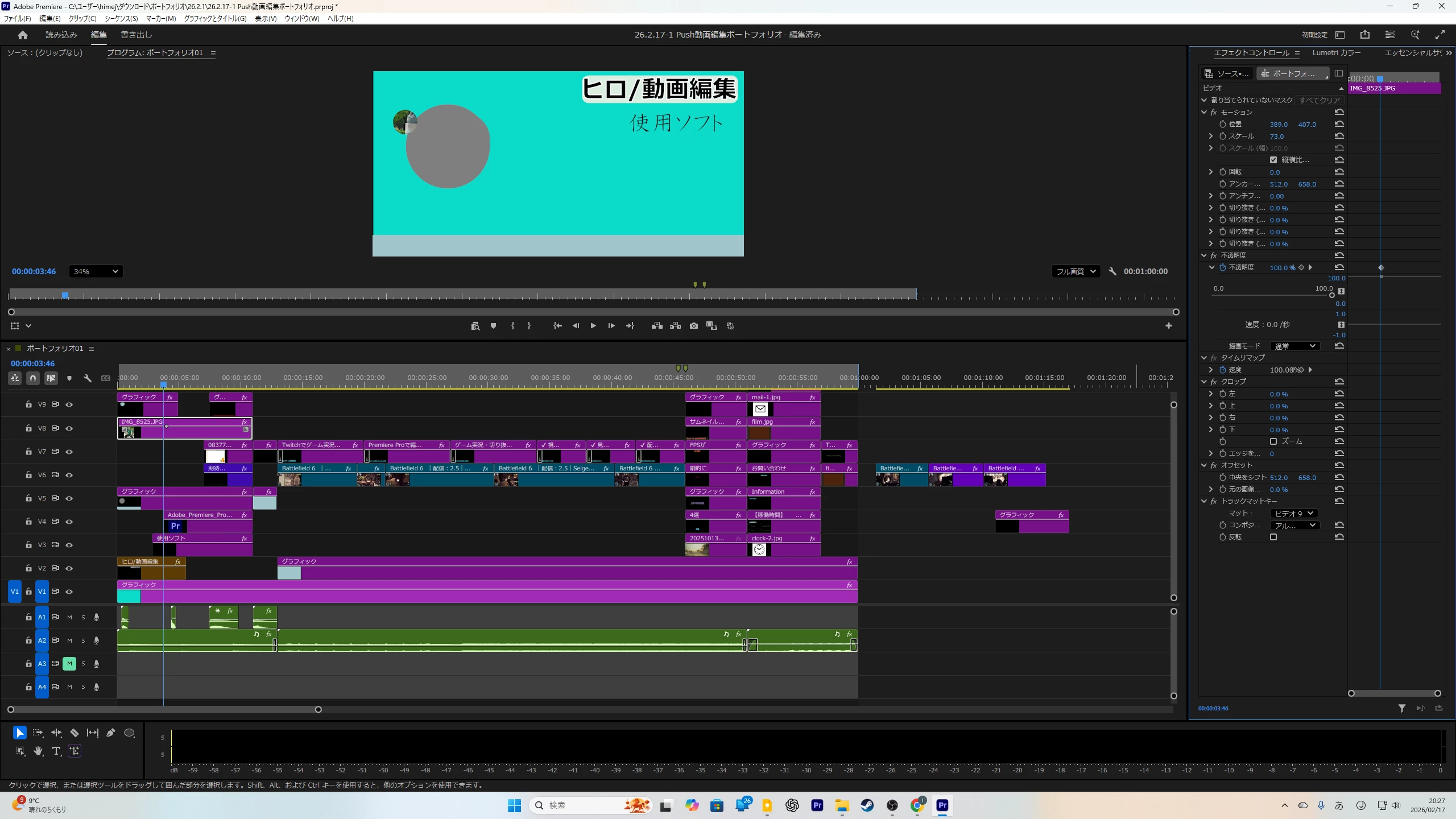Screen dimensions: 1456x819
Task: Enable the 反転 checkbox in Track Matte Key
Action: 1273,537
